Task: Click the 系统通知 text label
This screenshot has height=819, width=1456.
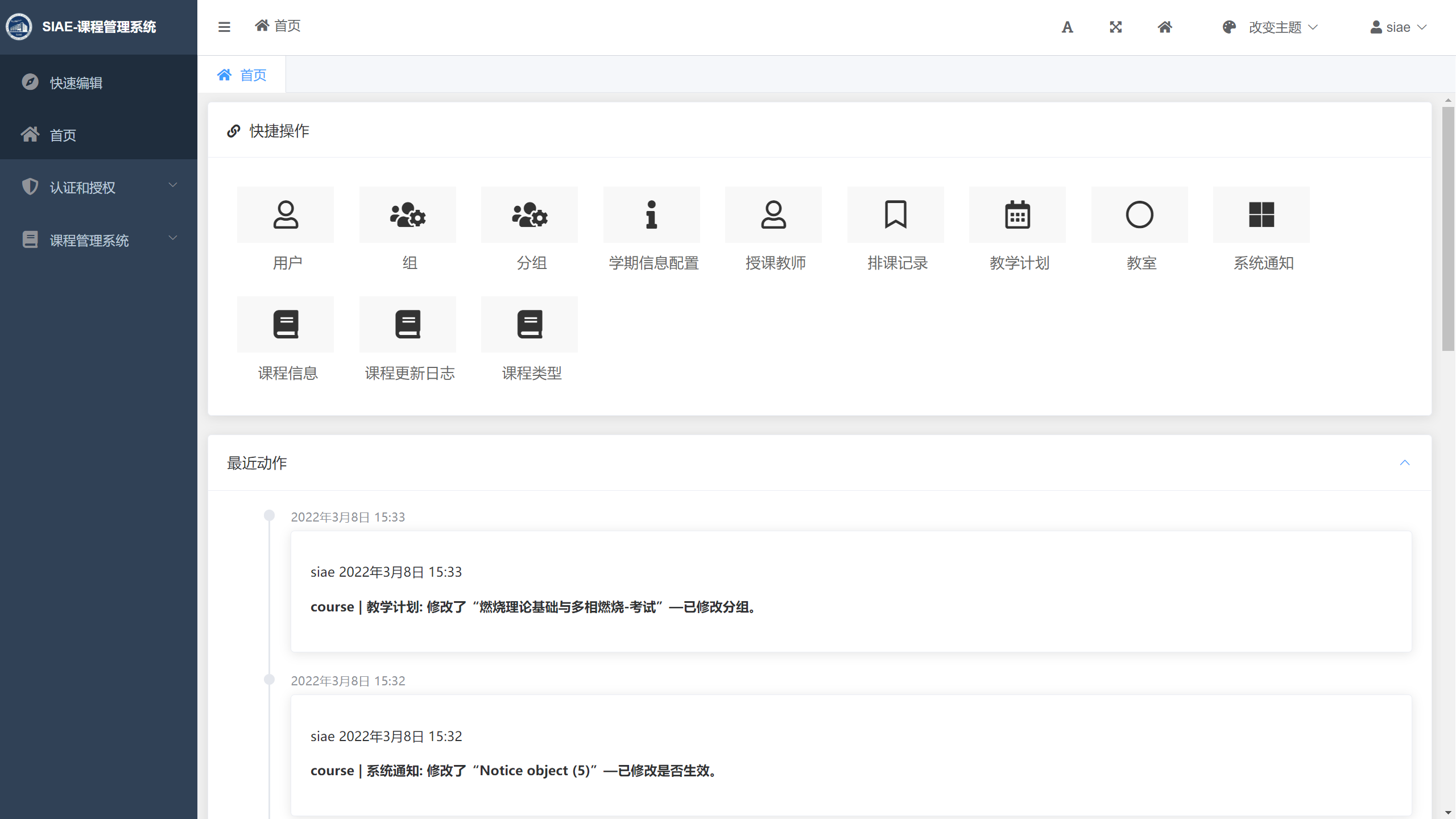Action: (x=1264, y=263)
